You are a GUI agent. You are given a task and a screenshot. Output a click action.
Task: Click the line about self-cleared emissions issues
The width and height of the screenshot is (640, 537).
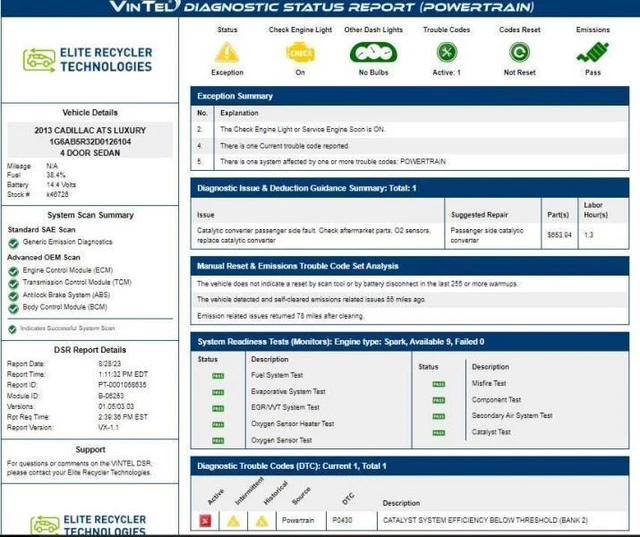point(311,300)
